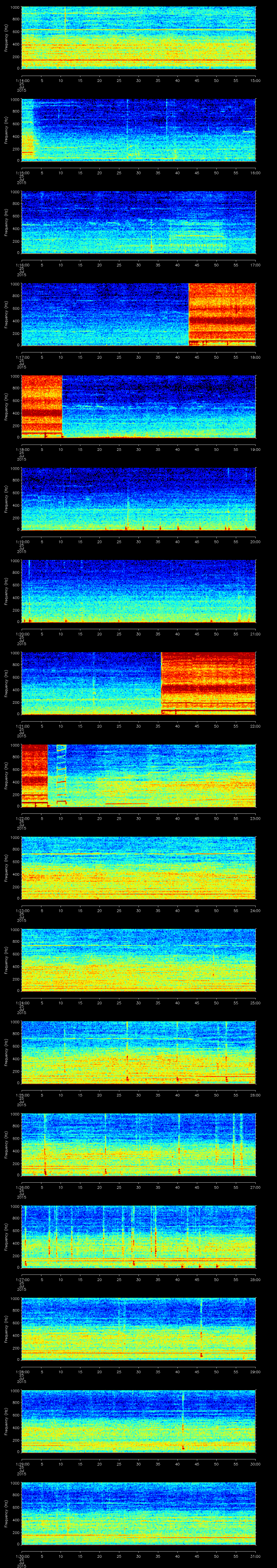Open the spectrogram panel starting at 1:14:00
This screenshot has width=277, height=1568.
point(138,38)
